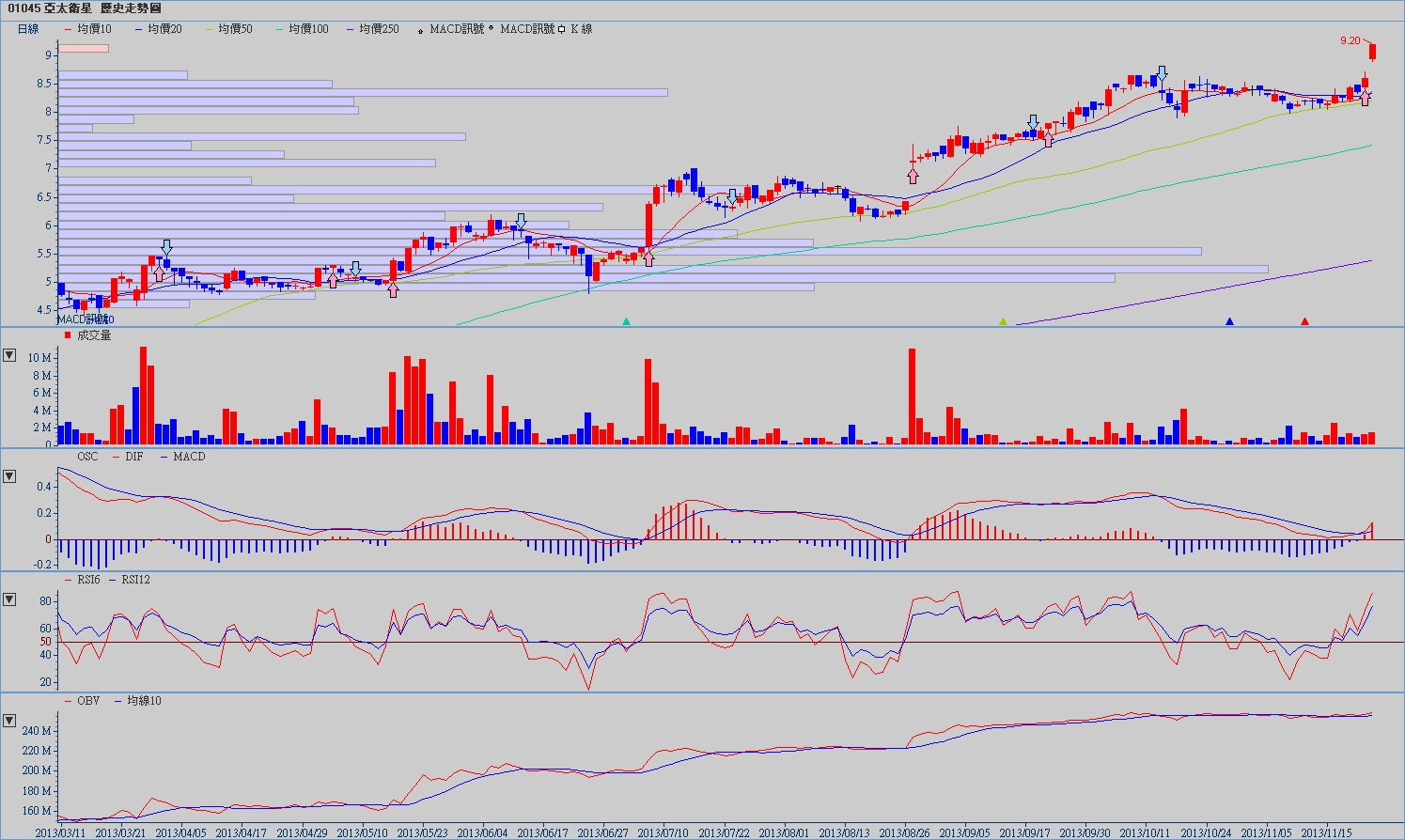Image resolution: width=1405 pixels, height=840 pixels.
Task: Click the pink up arrow signal near 2013/08/26
Action: pyautogui.click(x=913, y=175)
